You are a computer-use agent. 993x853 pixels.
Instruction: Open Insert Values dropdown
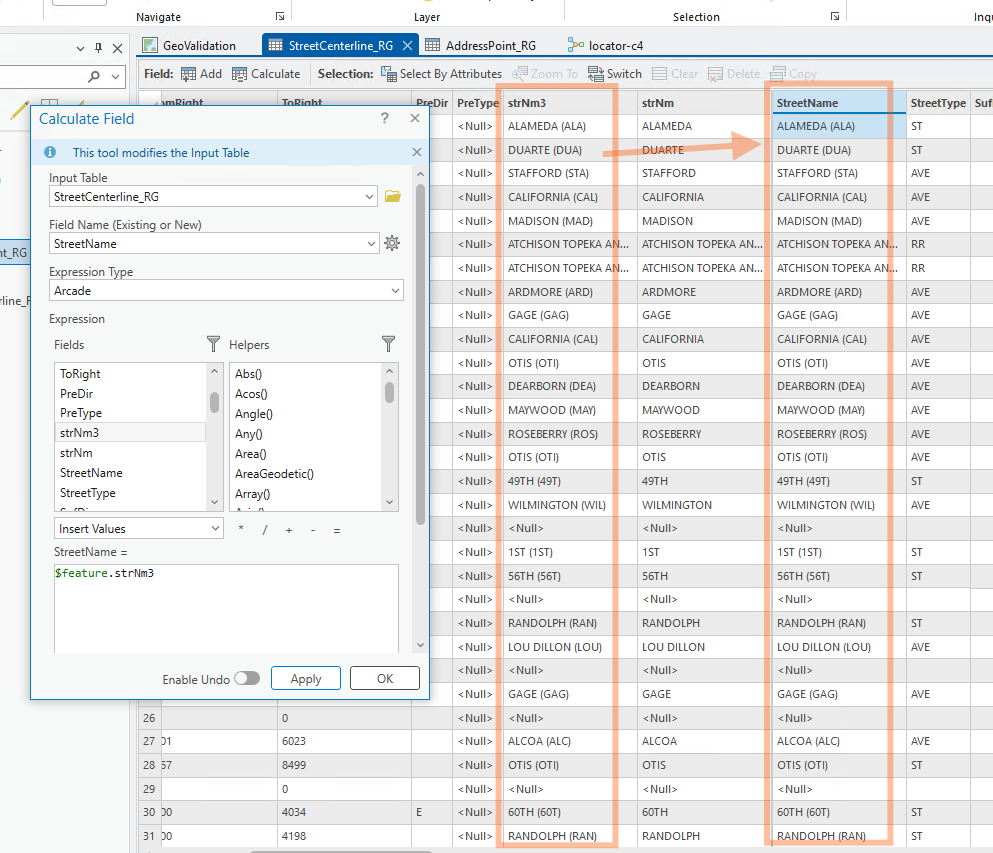click(x=215, y=529)
